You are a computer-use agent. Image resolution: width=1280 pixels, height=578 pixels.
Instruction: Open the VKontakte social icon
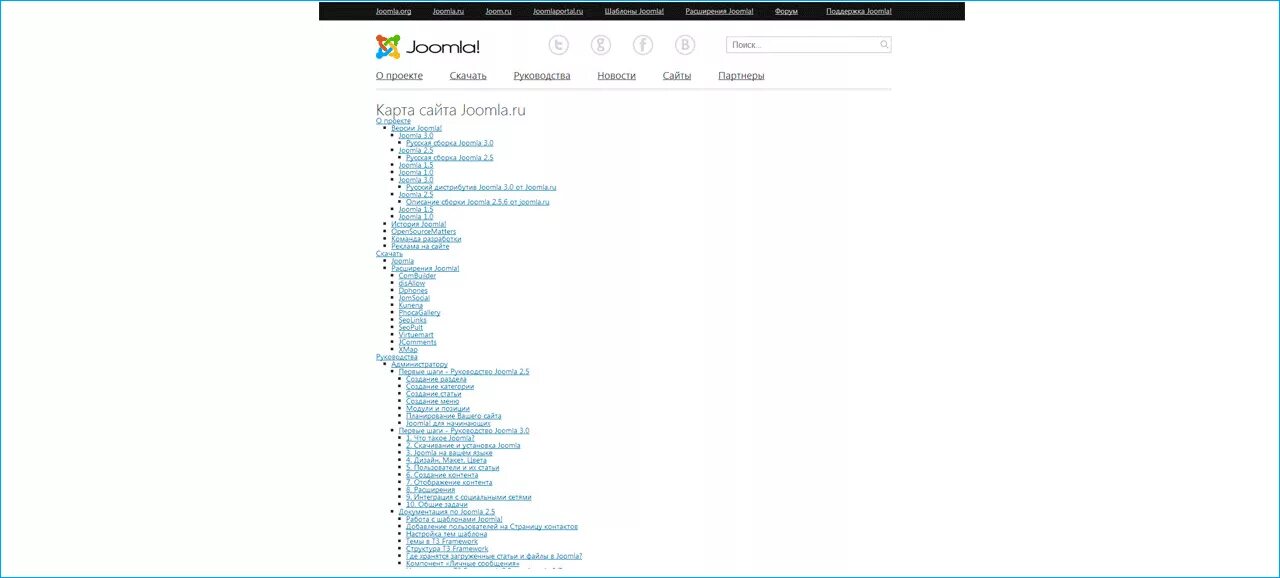click(685, 45)
